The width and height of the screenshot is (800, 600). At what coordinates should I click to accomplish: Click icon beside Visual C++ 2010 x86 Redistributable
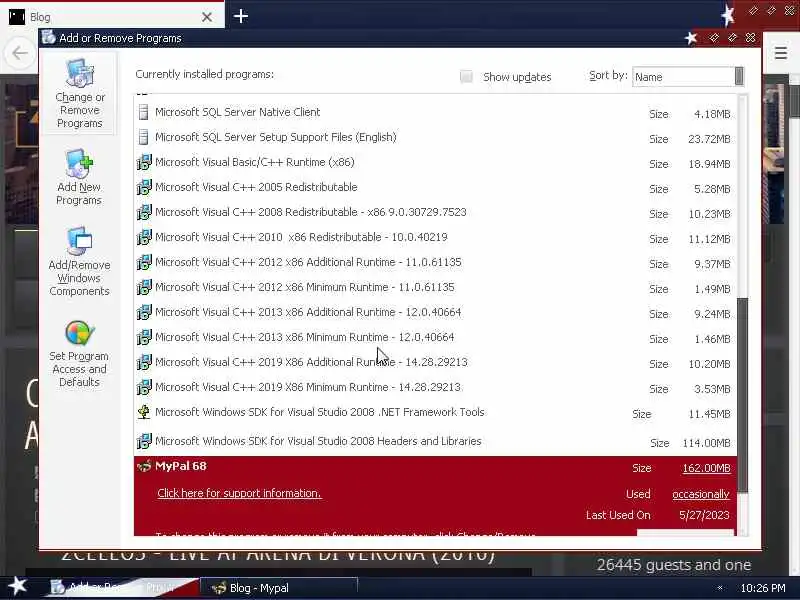pyautogui.click(x=144, y=237)
